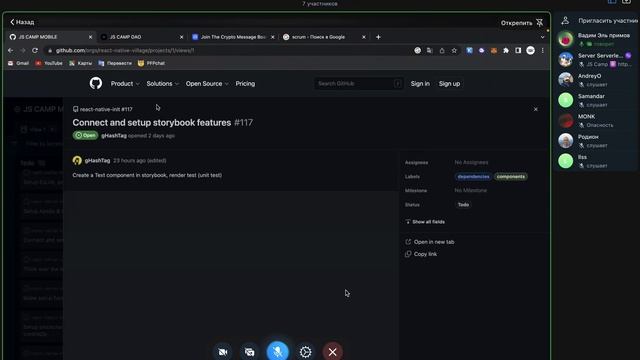Click the Sign in link
The image size is (640, 360).
click(420, 84)
